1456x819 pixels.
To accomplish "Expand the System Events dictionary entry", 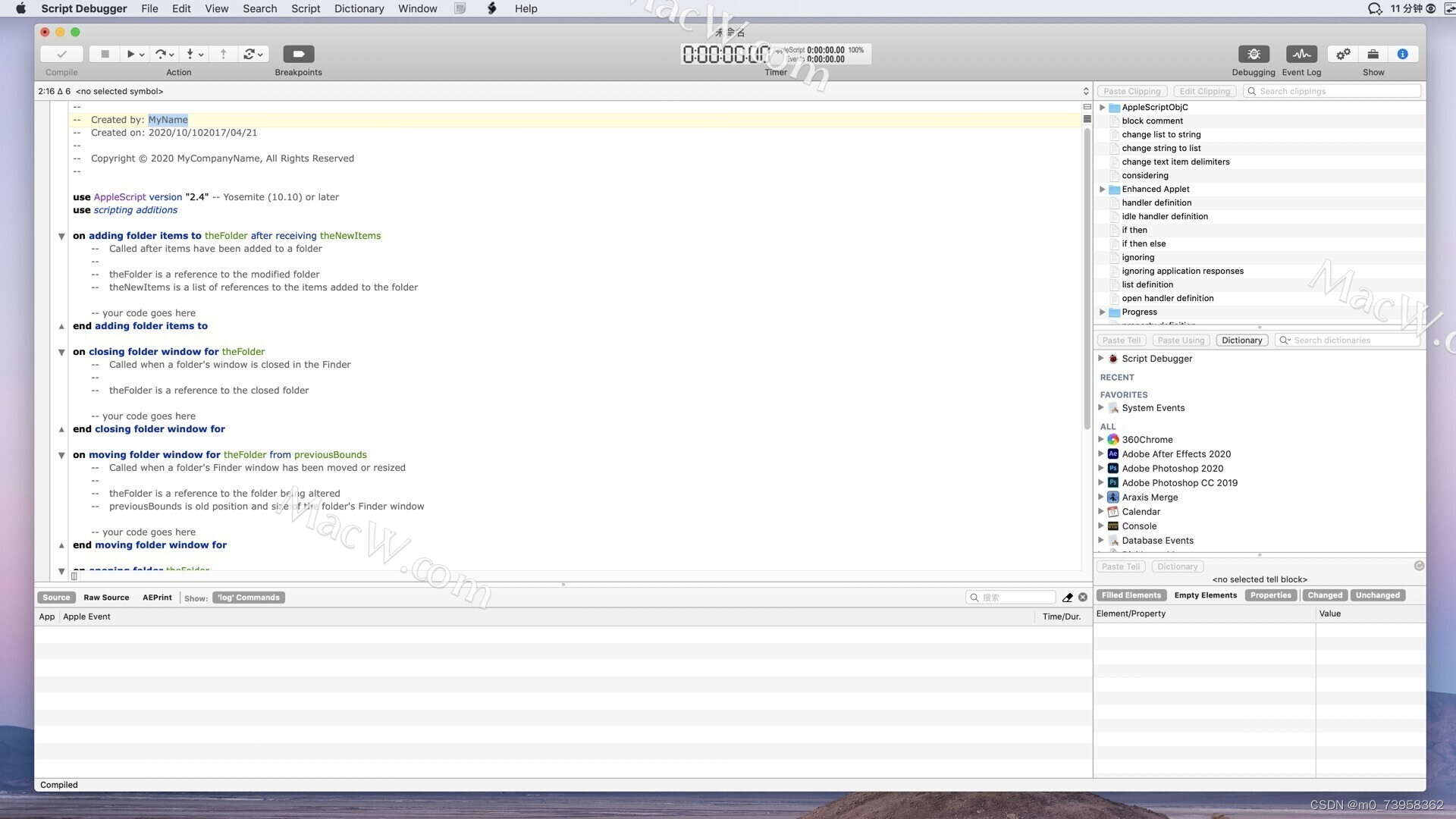I will click(x=1101, y=407).
